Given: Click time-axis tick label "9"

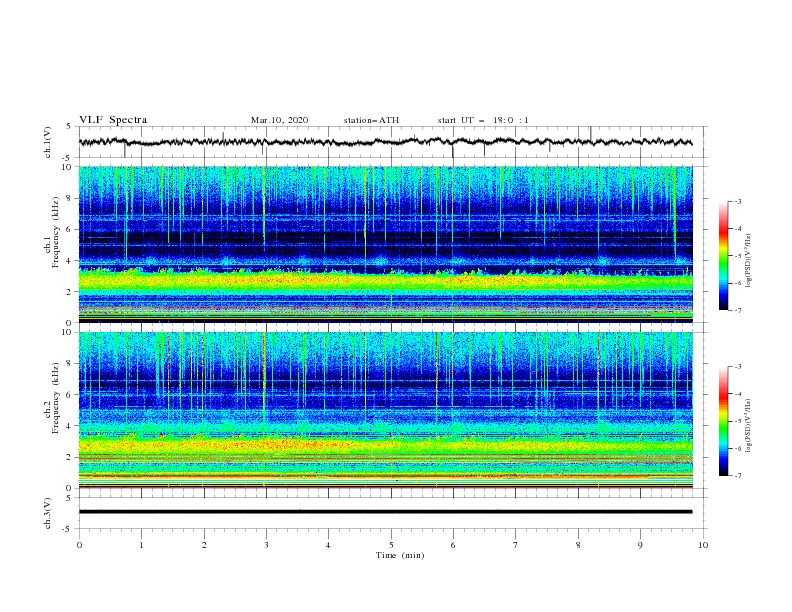Looking at the screenshot, I should coord(640,545).
